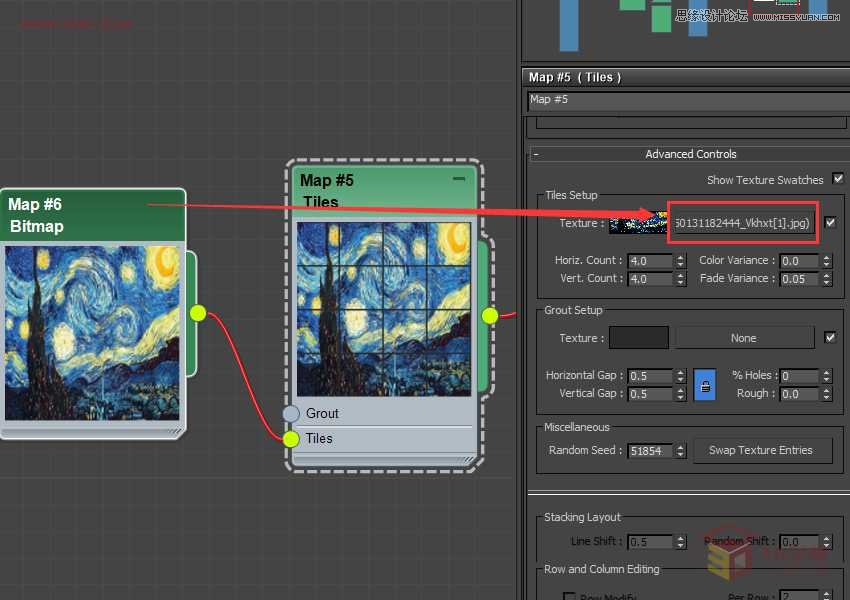Click the Map #6 Bitmap output socket
Image resolution: width=850 pixels, height=600 pixels.
[198, 313]
